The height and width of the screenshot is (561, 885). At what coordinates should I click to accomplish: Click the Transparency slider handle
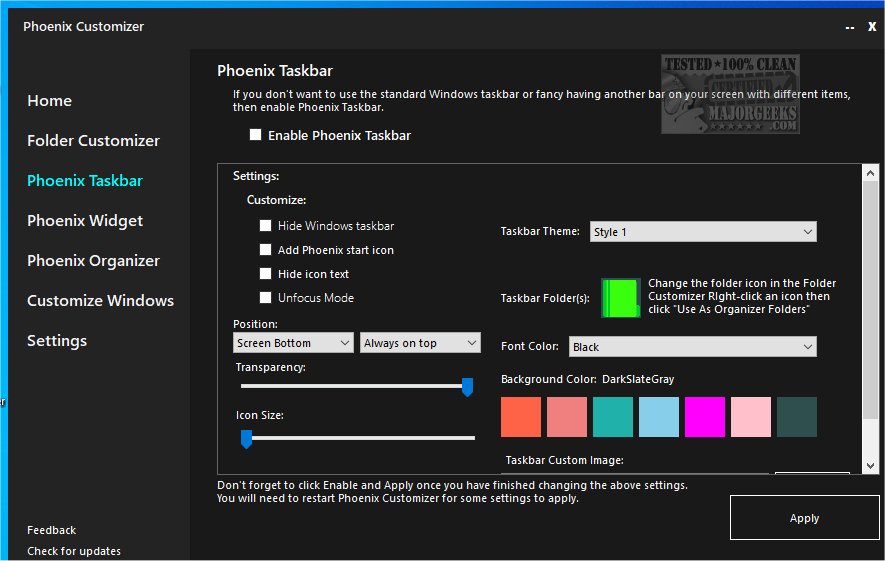pyautogui.click(x=467, y=387)
